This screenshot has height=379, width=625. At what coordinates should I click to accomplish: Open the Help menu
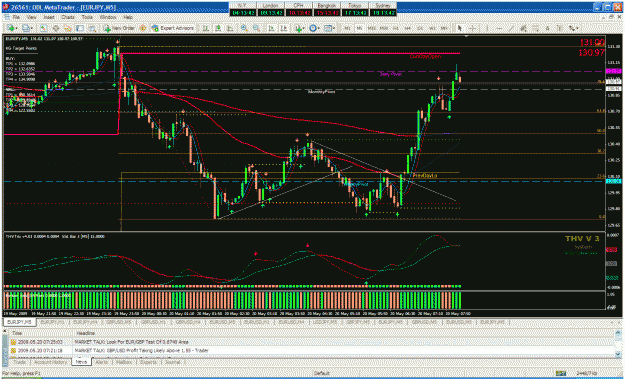tap(128, 18)
